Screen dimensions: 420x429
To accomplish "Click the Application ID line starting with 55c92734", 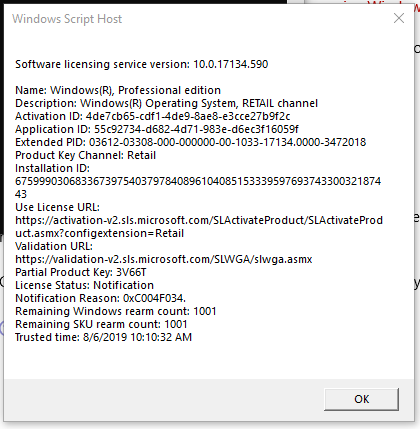I will click(x=157, y=129).
